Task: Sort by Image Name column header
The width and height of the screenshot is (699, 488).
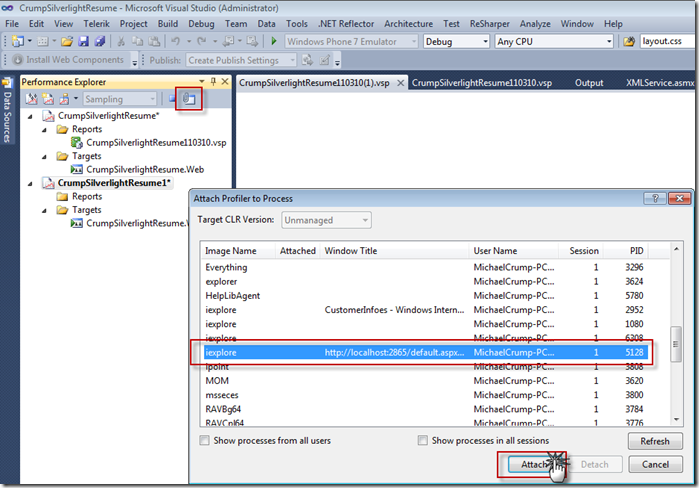Action: tap(238, 251)
